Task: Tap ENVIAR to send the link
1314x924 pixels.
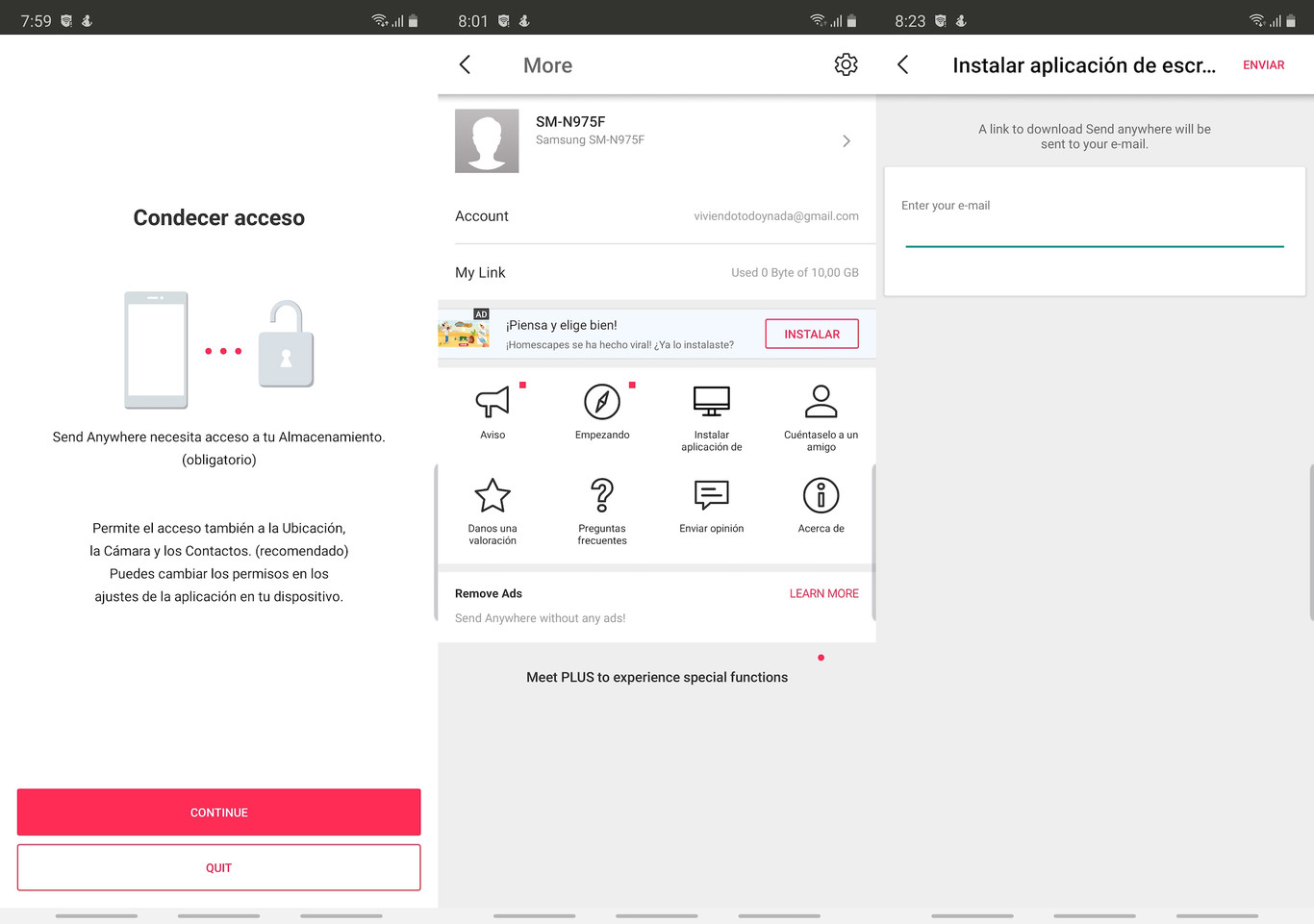Action: 1263,65
